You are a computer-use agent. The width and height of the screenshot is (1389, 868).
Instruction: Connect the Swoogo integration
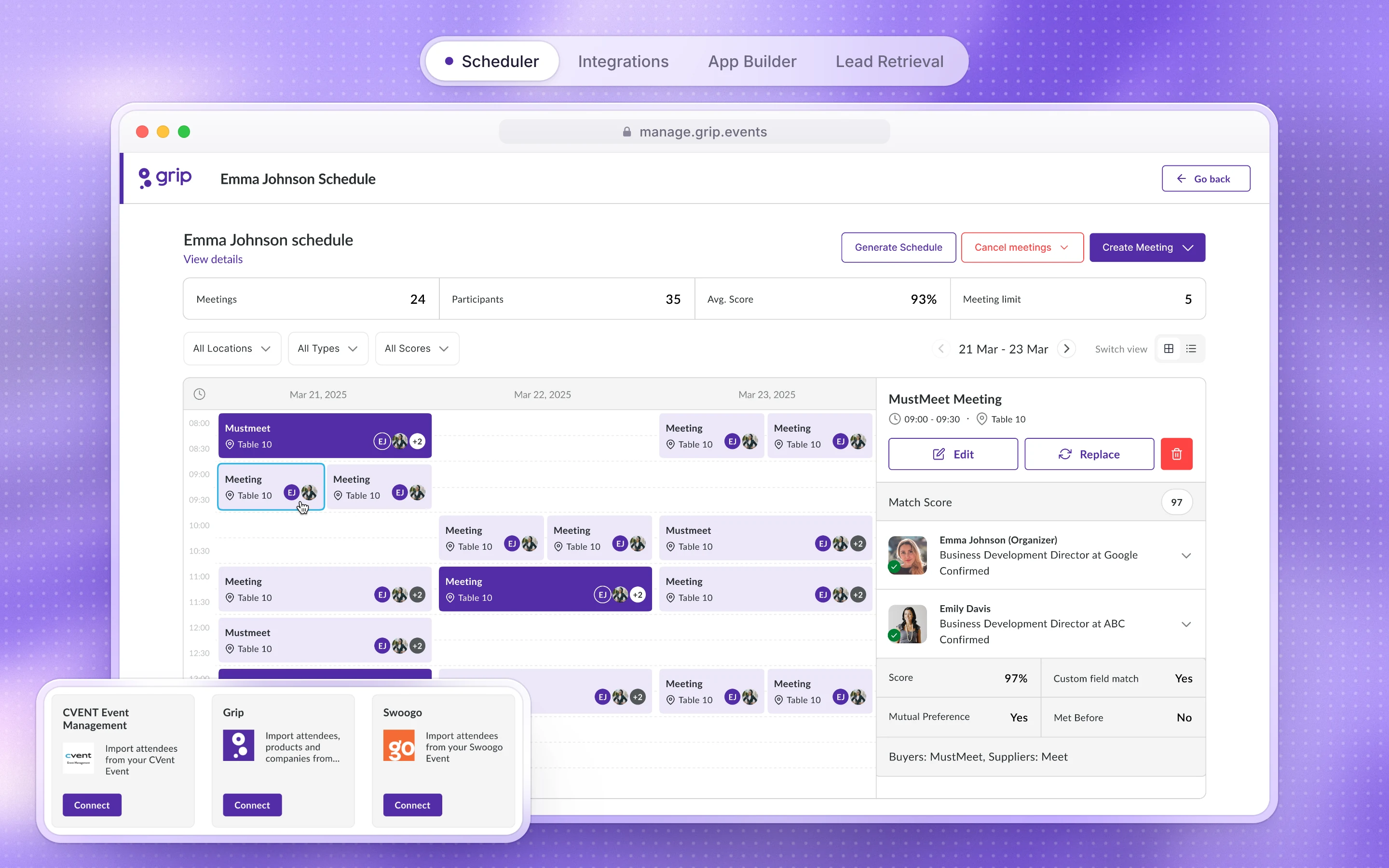(x=412, y=805)
